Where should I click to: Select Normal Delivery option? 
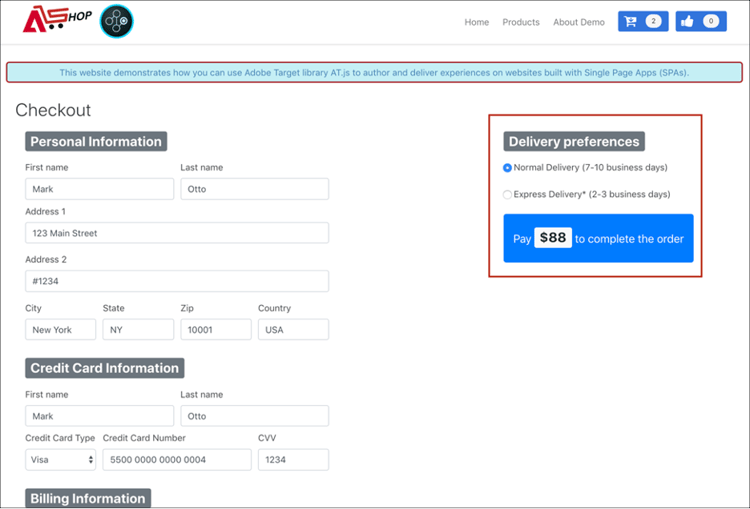tap(507, 168)
